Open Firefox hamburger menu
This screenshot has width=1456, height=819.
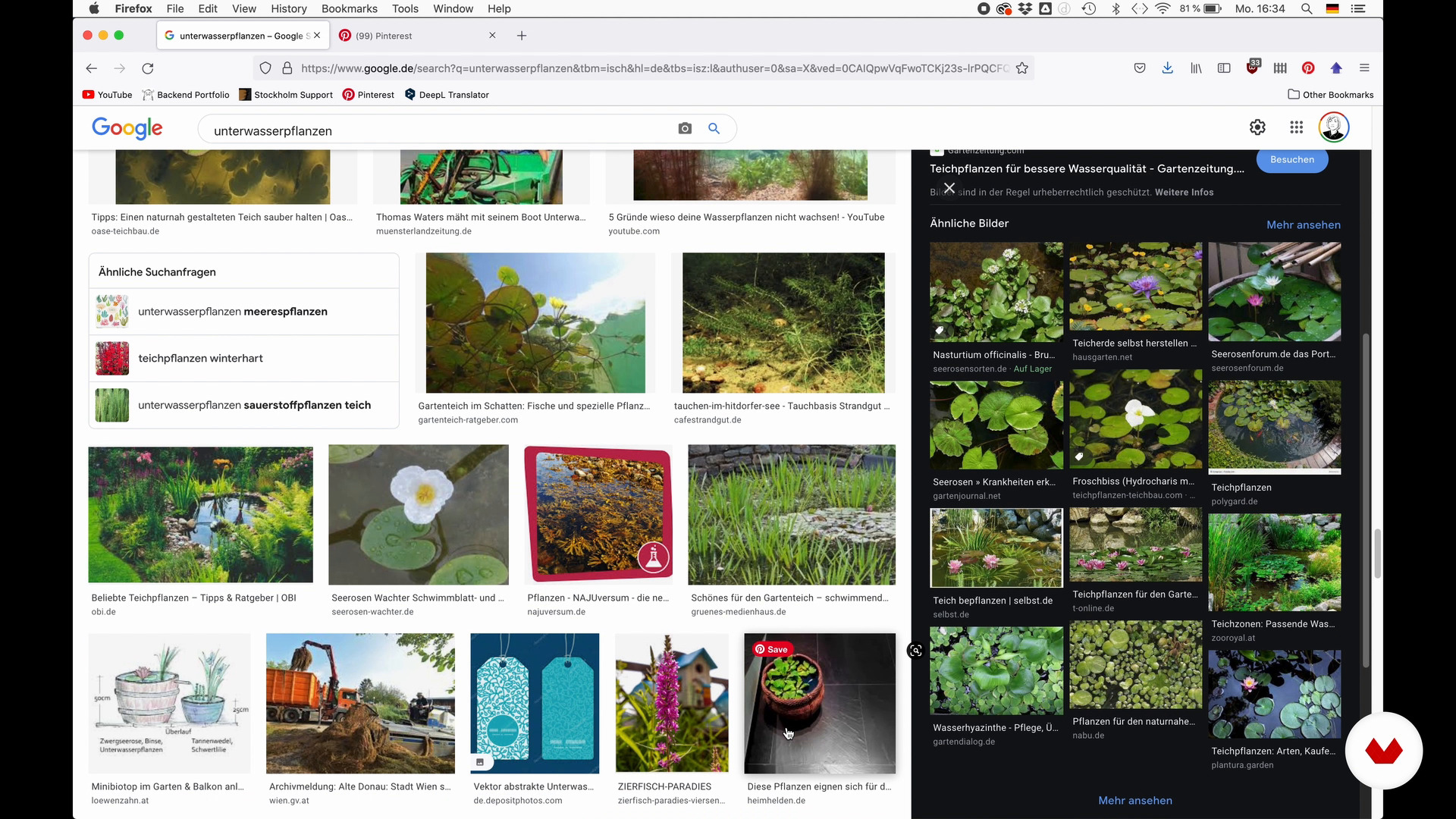point(1364,68)
